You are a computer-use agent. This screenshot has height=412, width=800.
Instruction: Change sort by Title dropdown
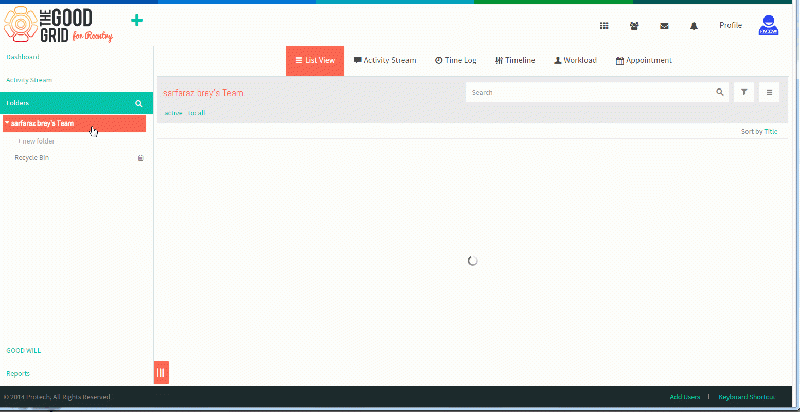coord(770,132)
